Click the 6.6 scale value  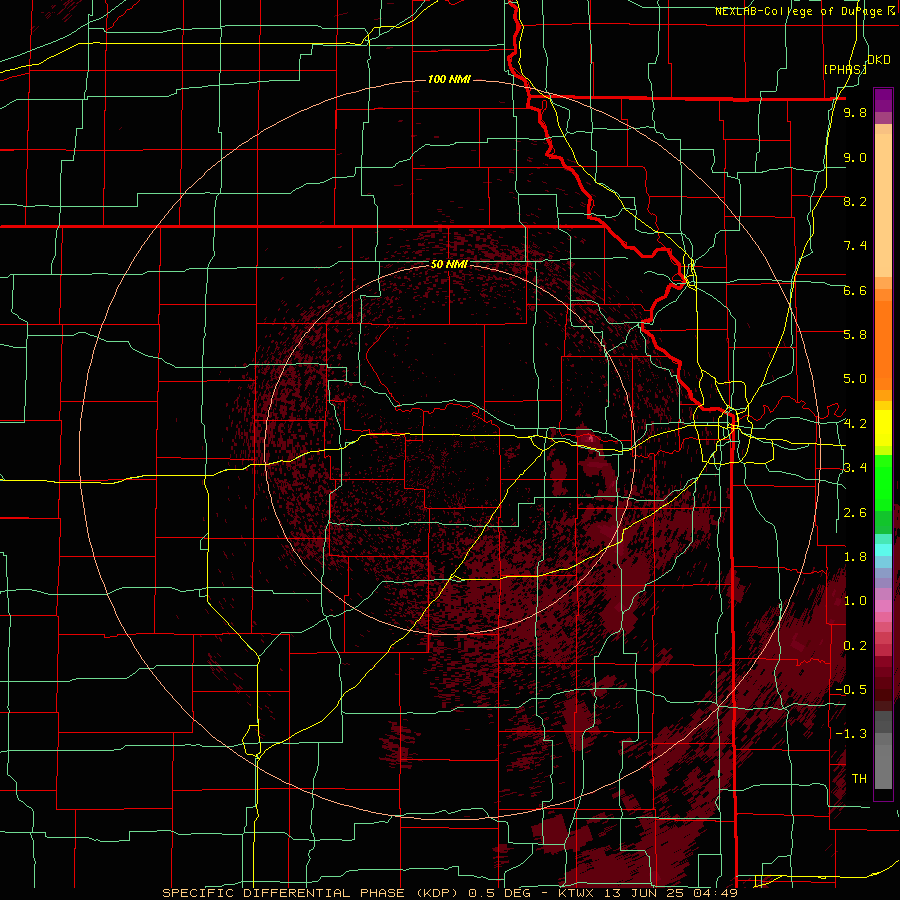(855, 290)
